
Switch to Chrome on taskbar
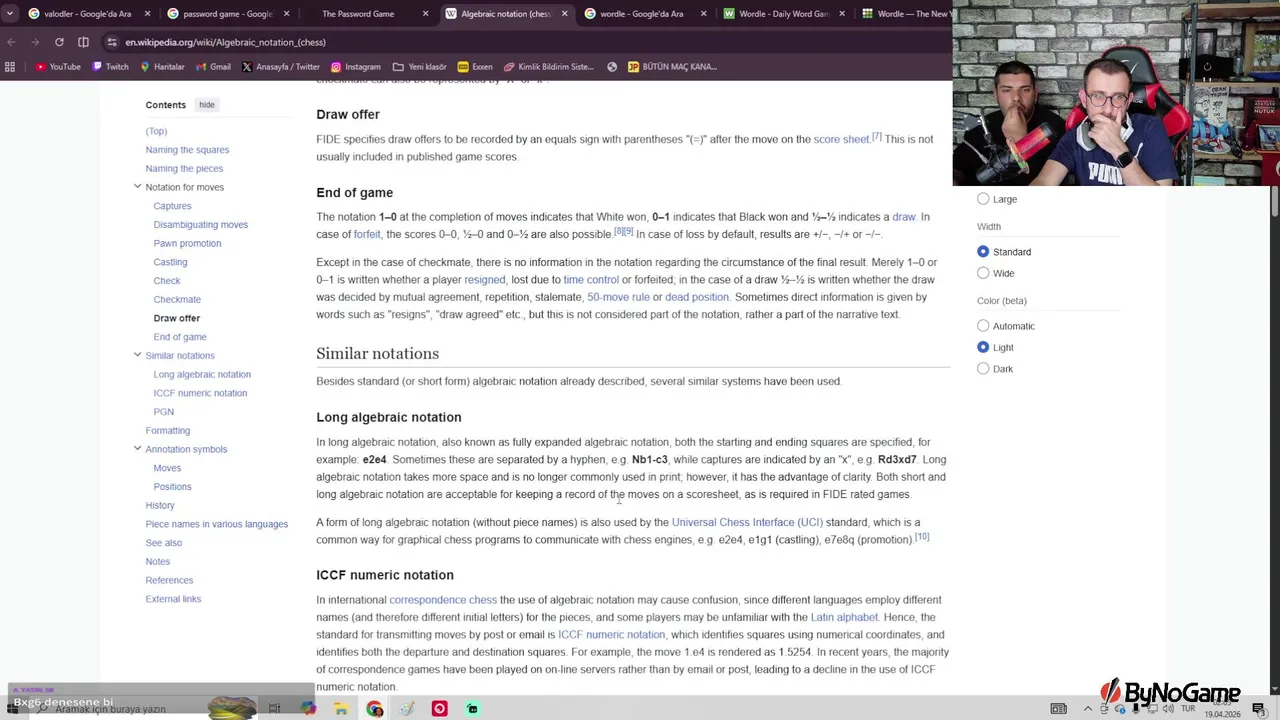(374, 708)
